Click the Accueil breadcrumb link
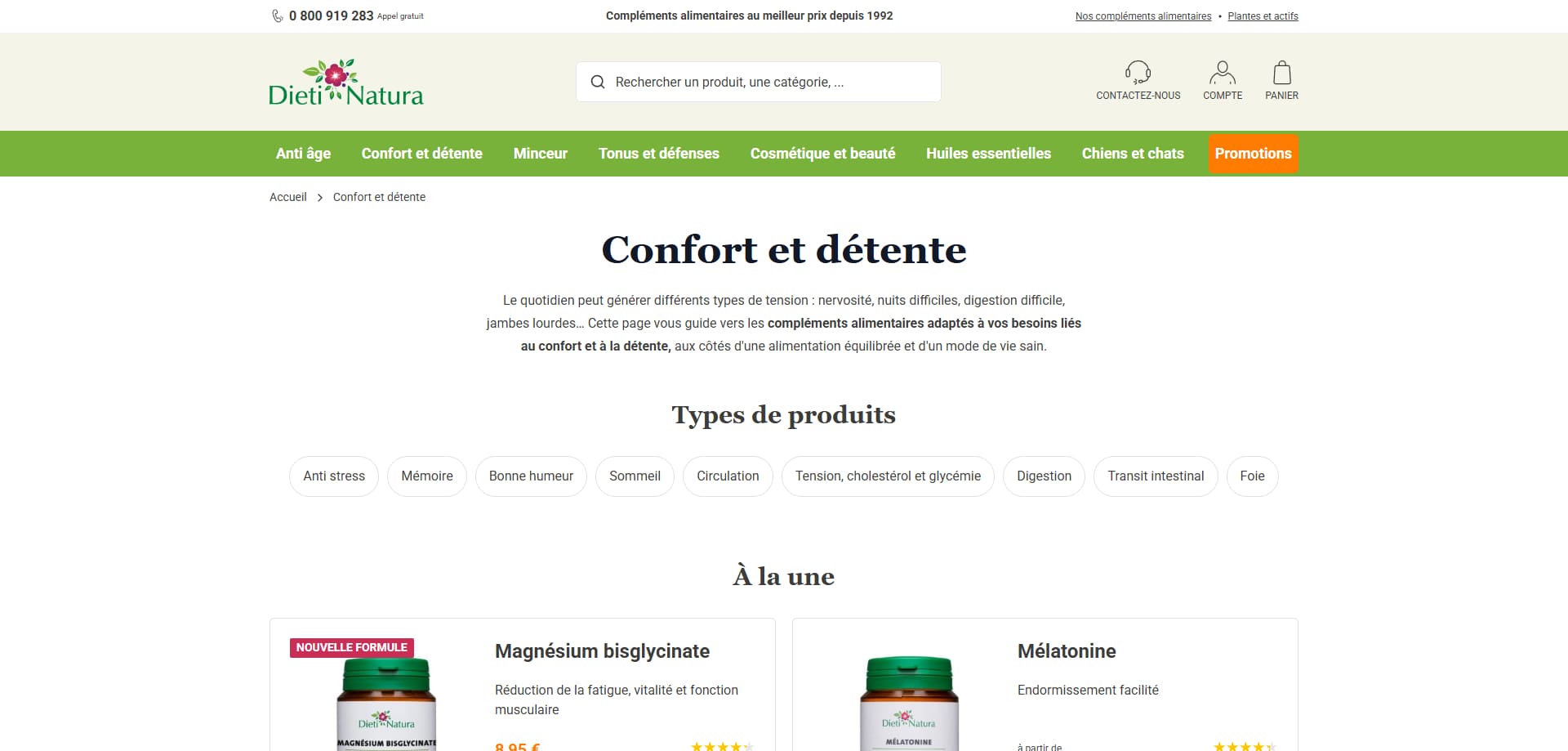Screen dimensions: 1568x751 [288, 197]
